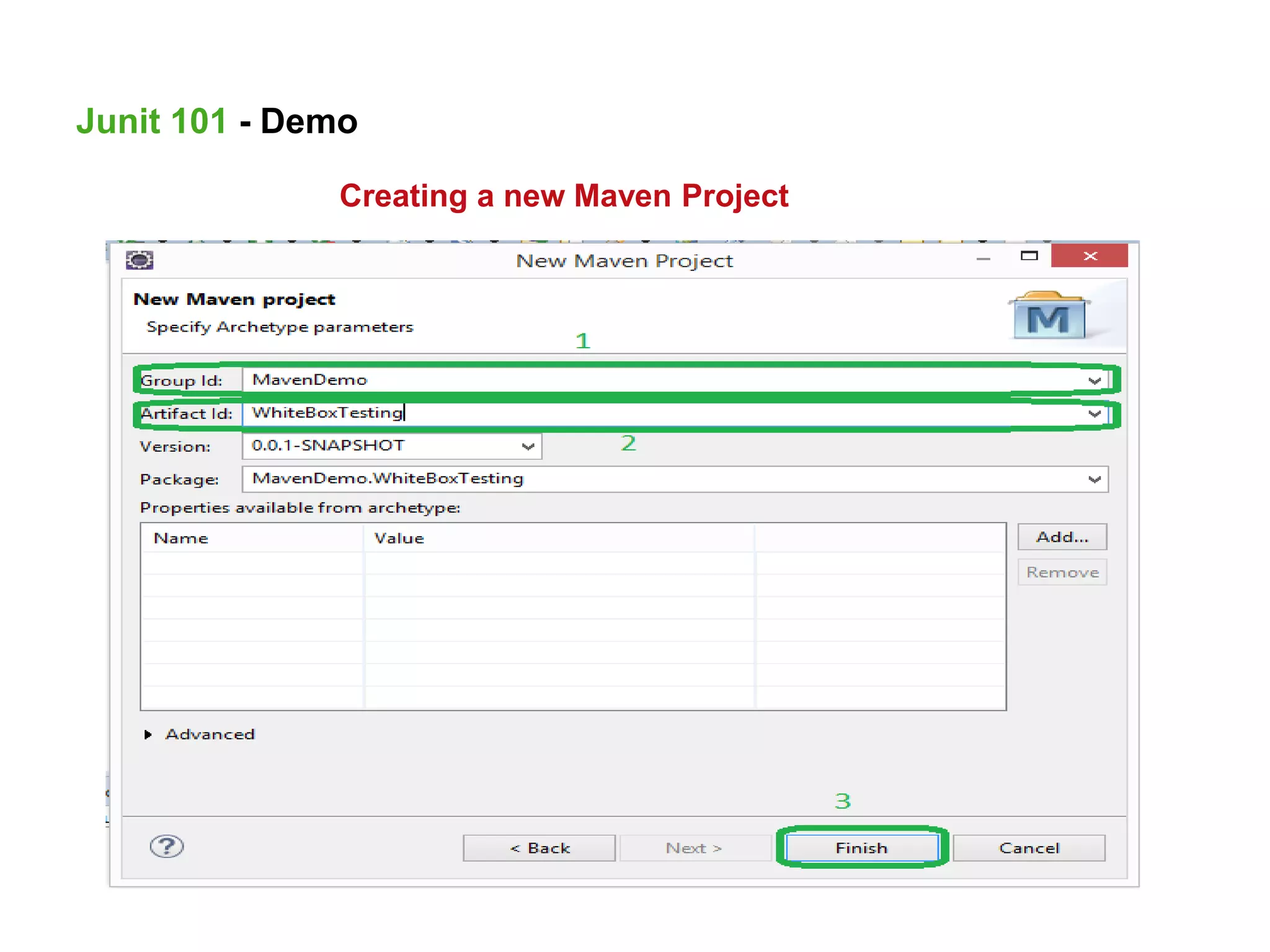Click the 'Specify Archetype parameters' text
This screenshot has width=1270, height=952.
(x=280, y=327)
